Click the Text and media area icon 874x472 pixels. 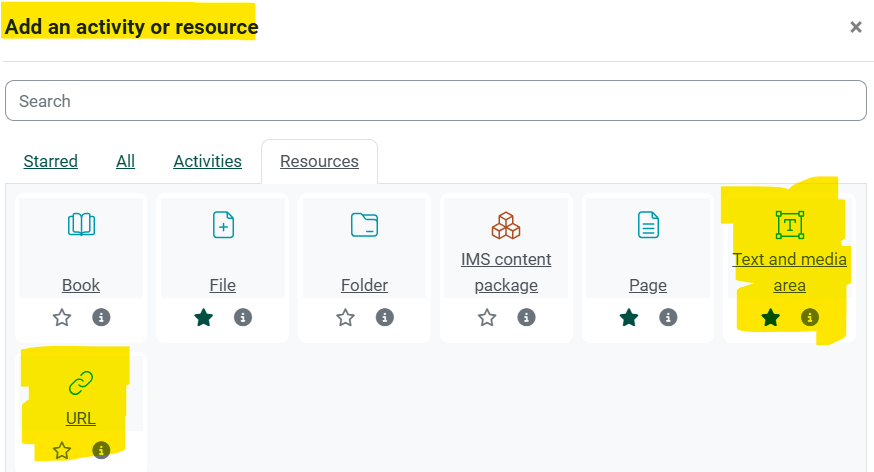(x=790, y=225)
